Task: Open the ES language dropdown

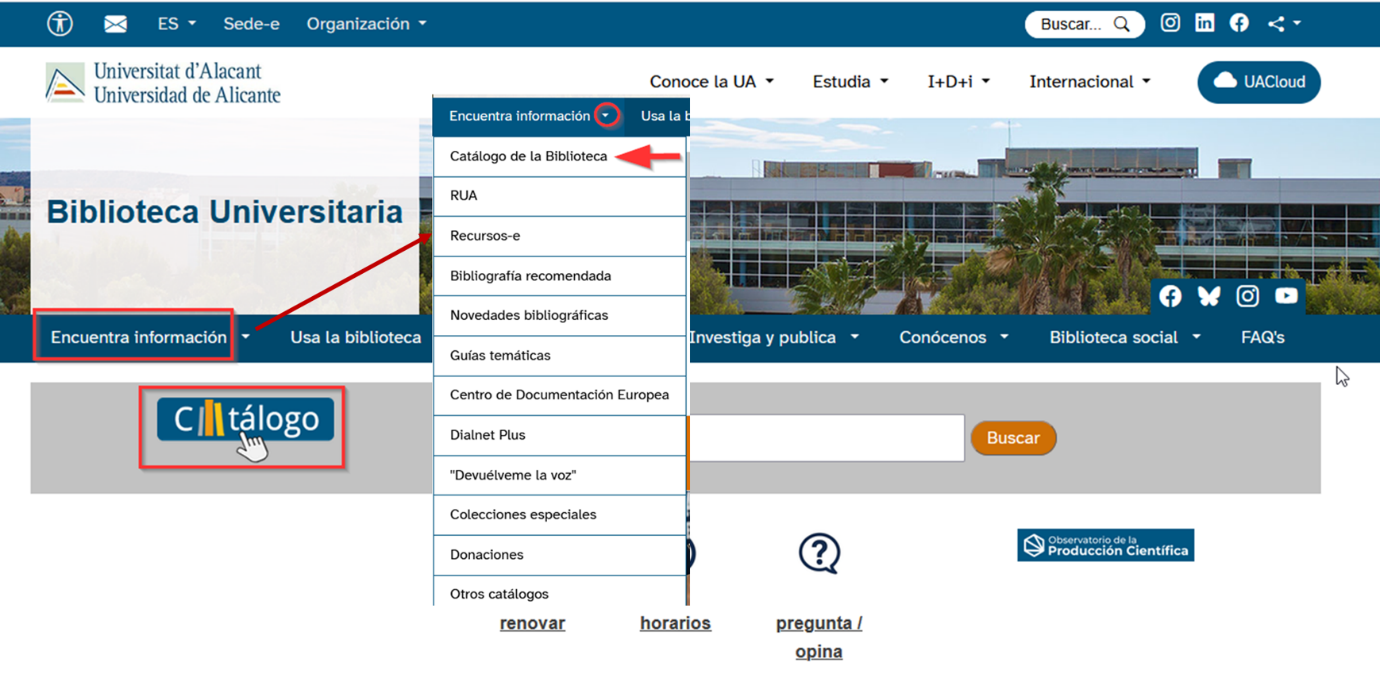Action: coord(177,24)
